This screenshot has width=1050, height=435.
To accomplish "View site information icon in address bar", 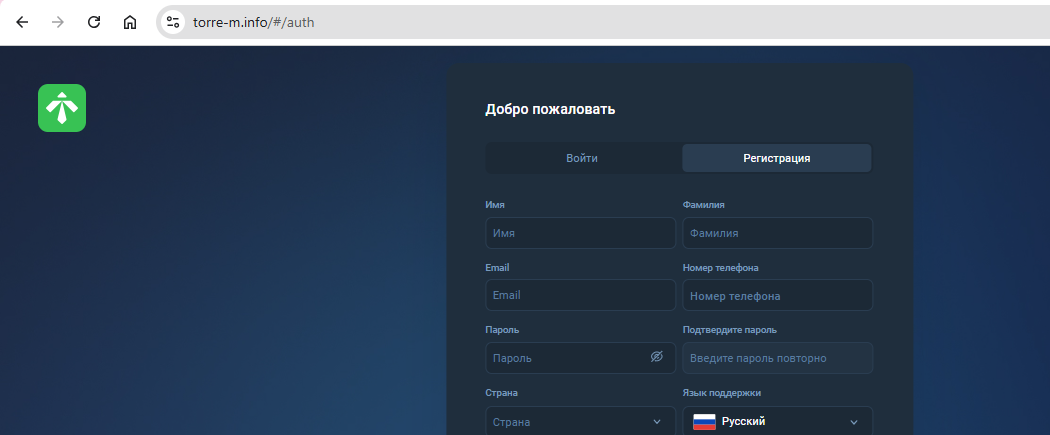I will [x=173, y=22].
